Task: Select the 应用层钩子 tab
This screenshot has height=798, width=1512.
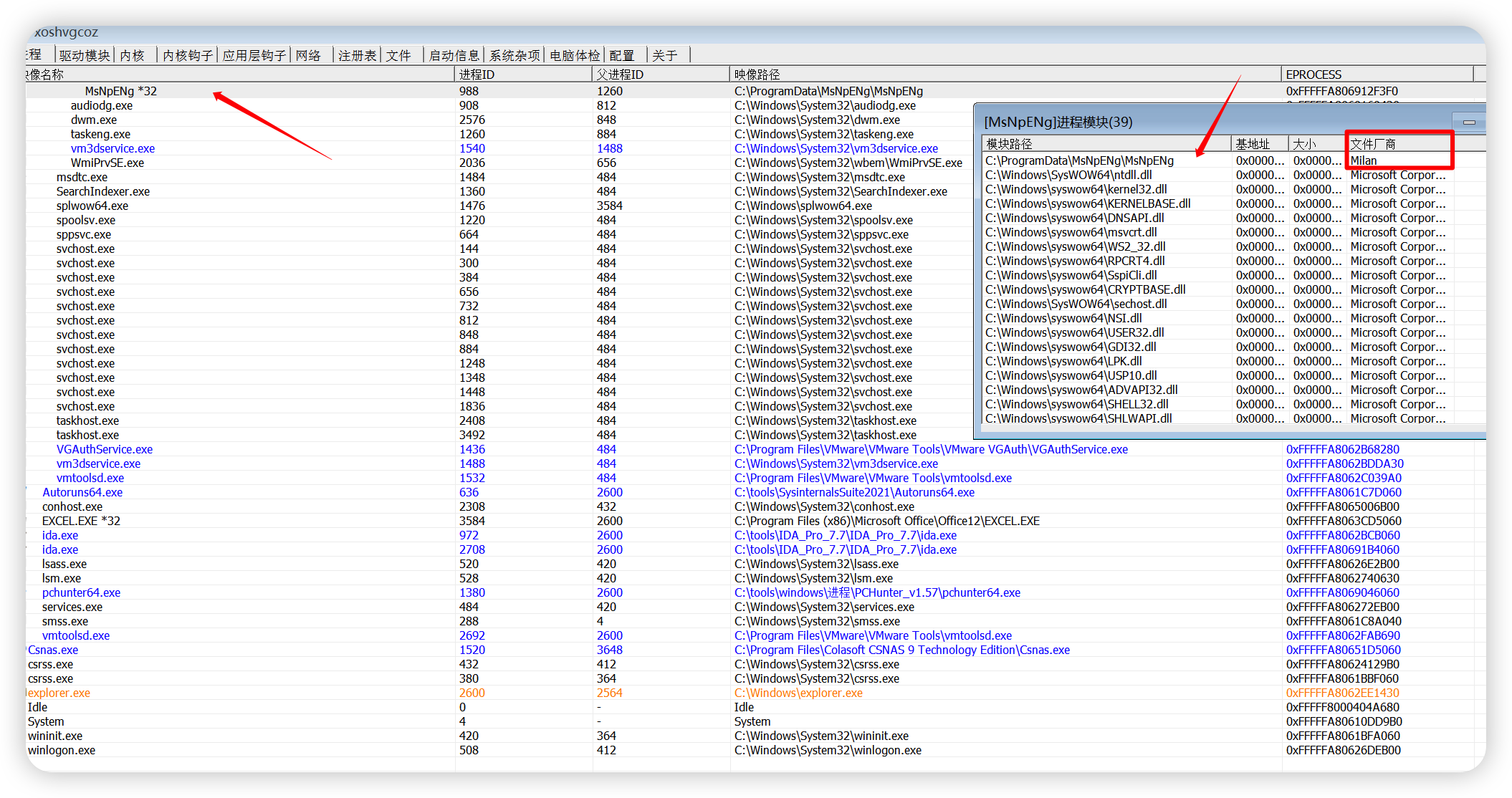Action: (x=254, y=55)
